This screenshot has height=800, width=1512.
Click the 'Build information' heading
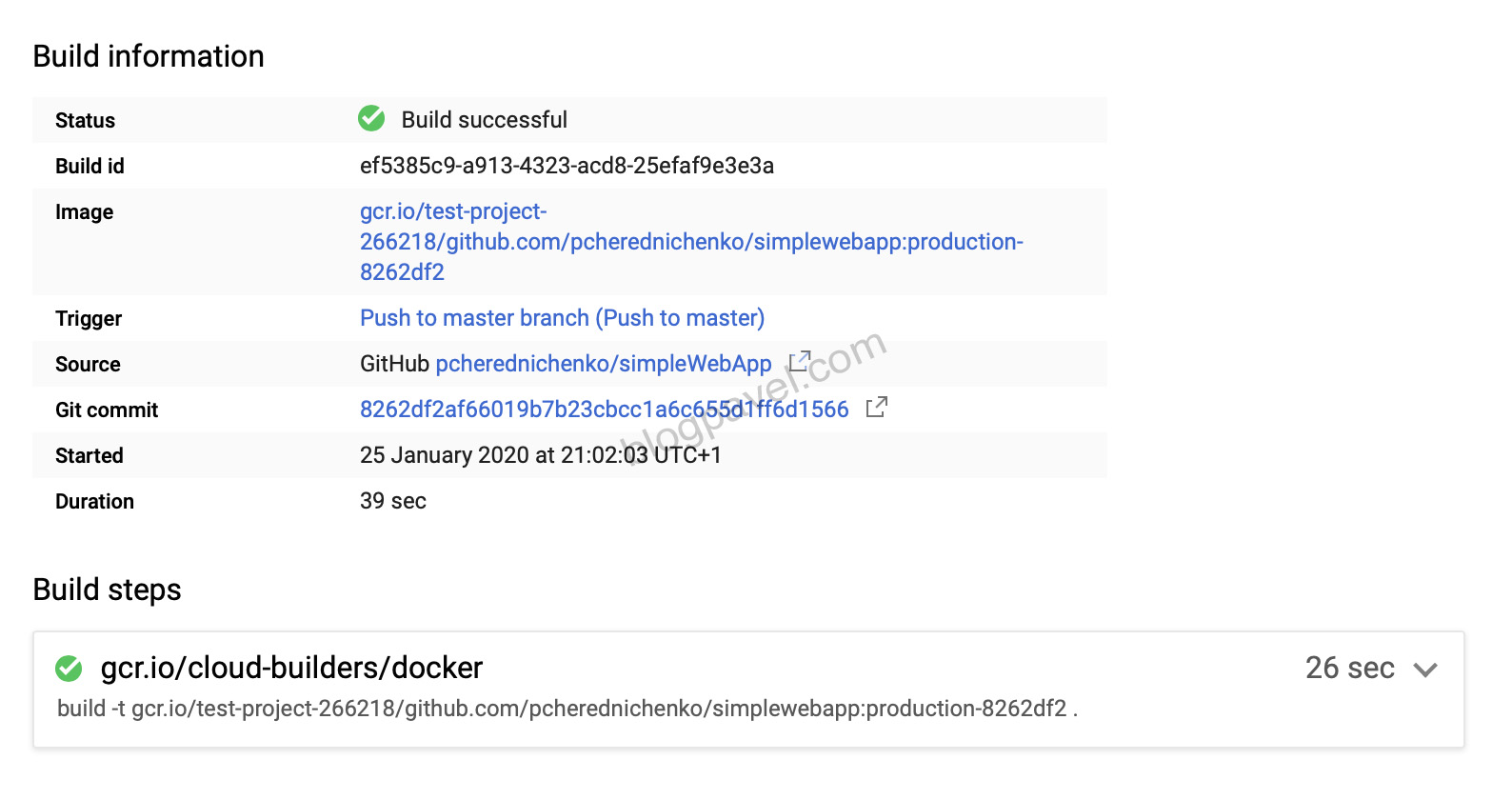coord(149,55)
